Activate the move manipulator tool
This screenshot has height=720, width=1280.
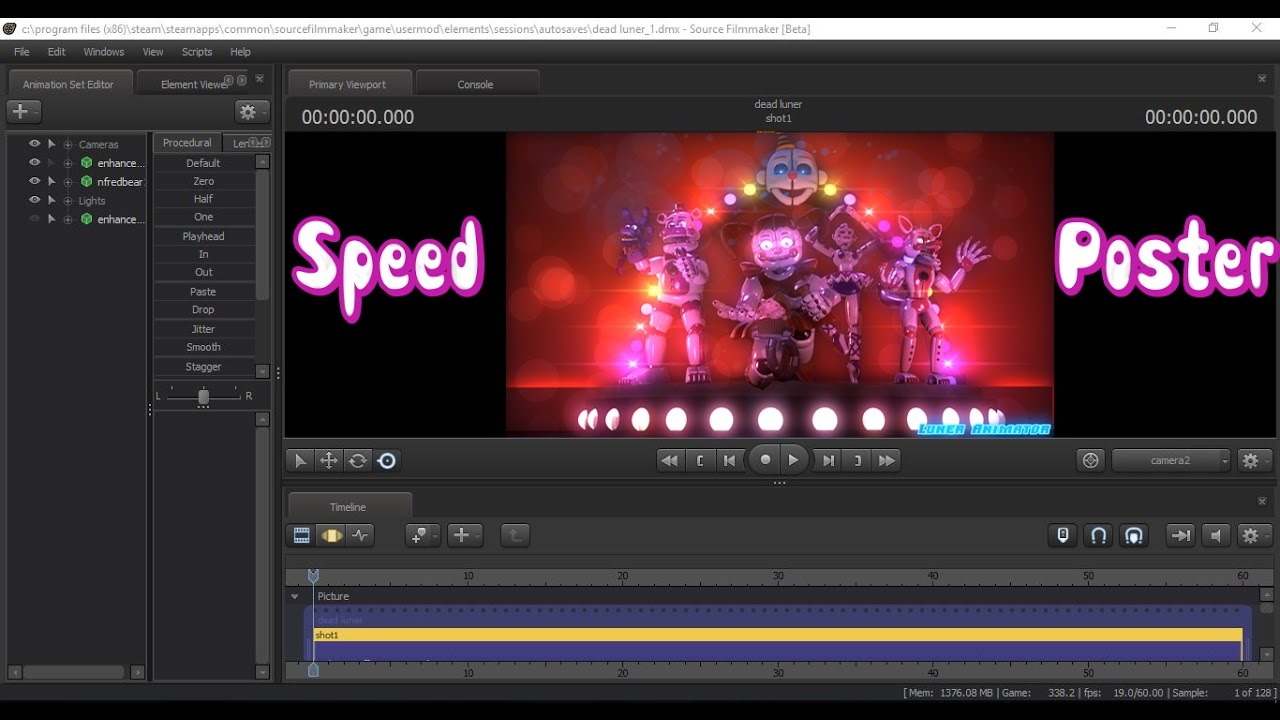(x=328, y=461)
